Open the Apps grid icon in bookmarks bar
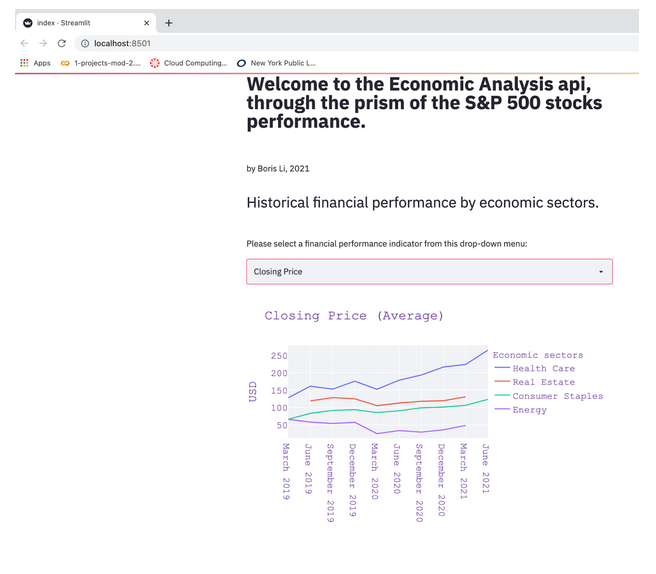656x574 pixels. 24,63
